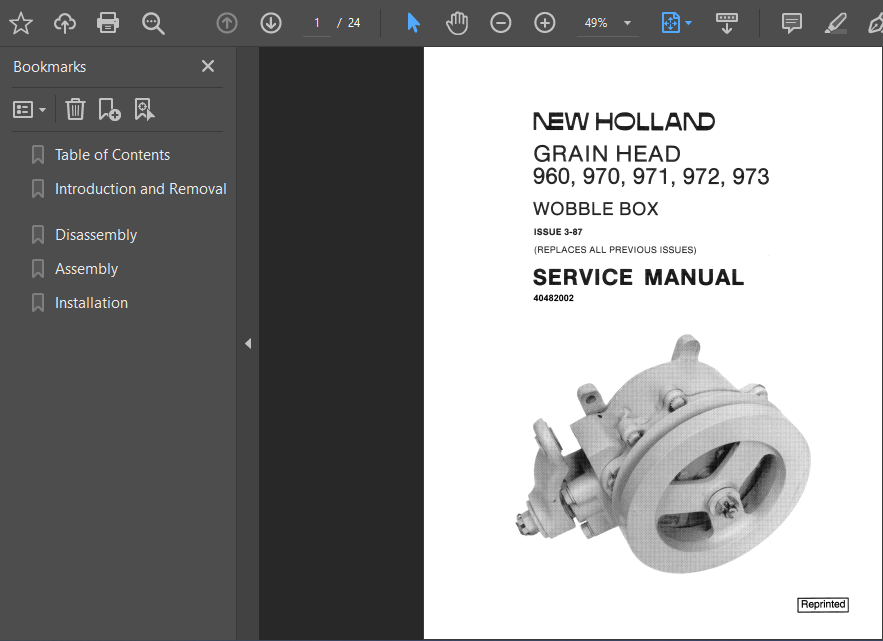This screenshot has height=641, width=883.
Task: Open the zoom percentage dropdown
Action: 625,22
